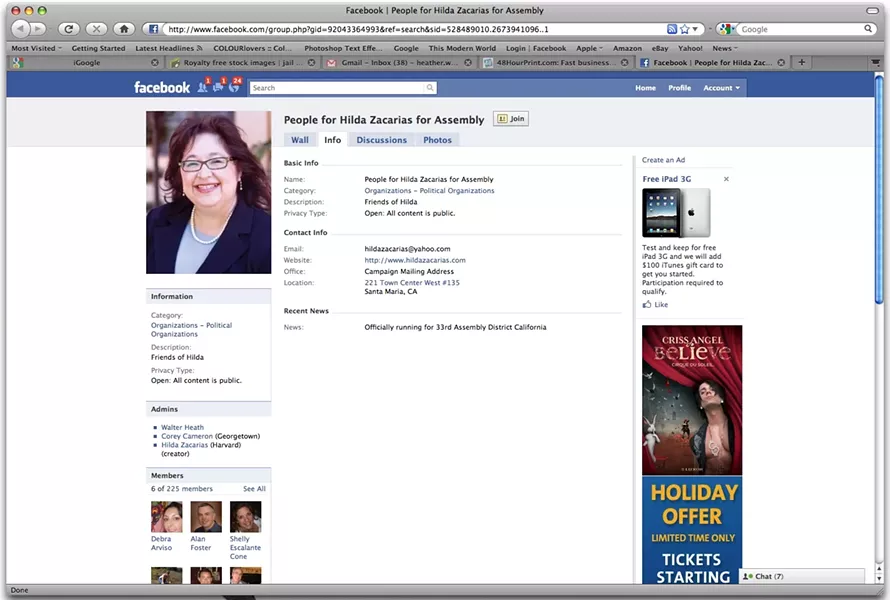890x600 pixels.
Task: Click the Google search box in toolbar
Action: (x=800, y=29)
